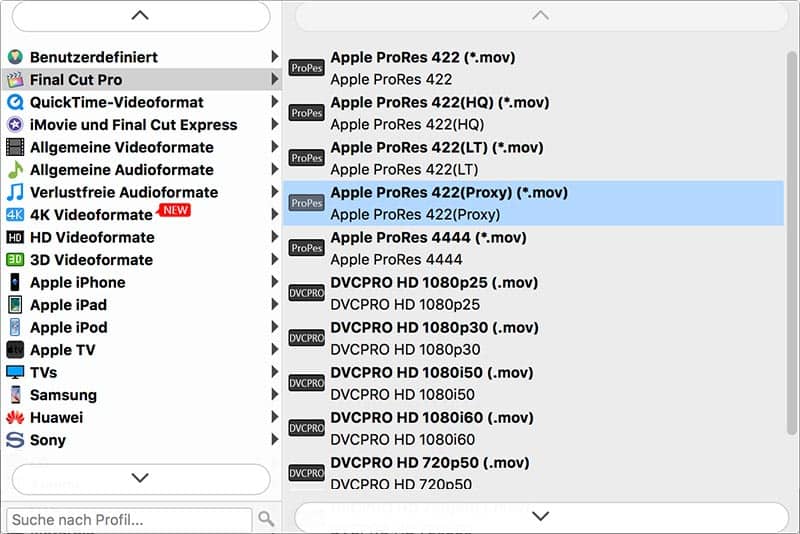
Task: Click the blue music note icon for Verlustfreie Audioformate
Action: coord(15,192)
